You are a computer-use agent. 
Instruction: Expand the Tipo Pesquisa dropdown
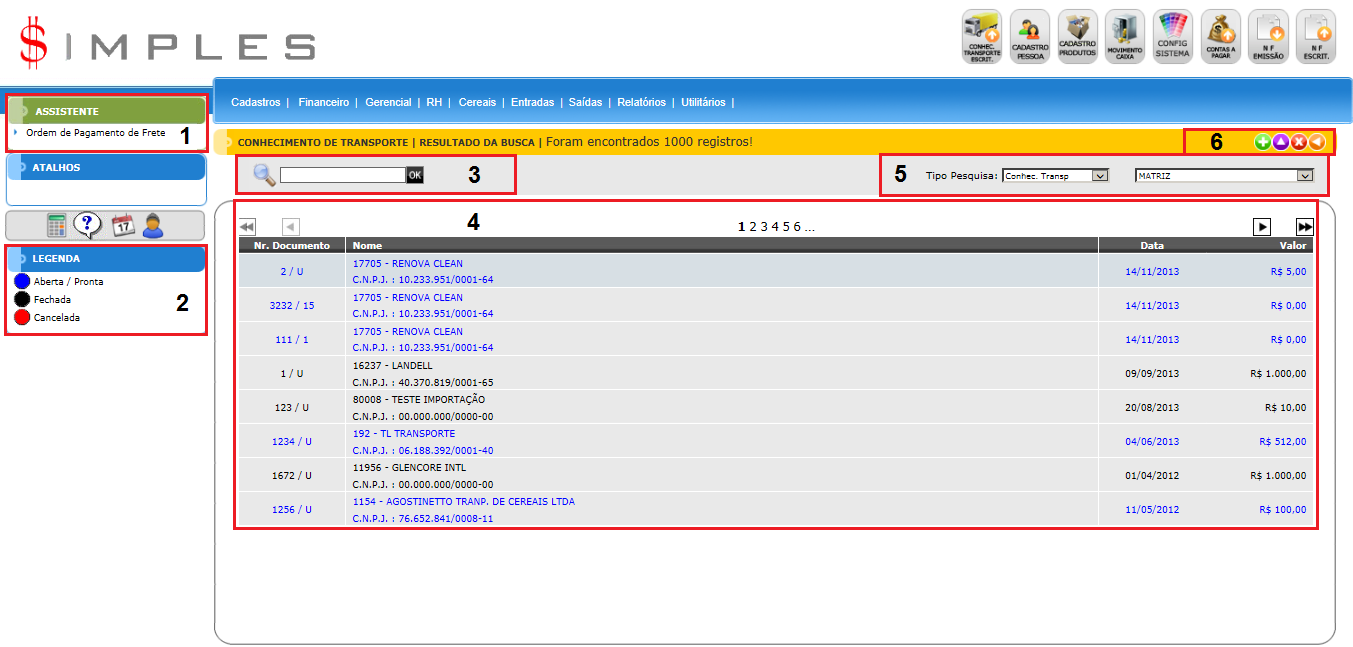(x=1055, y=176)
